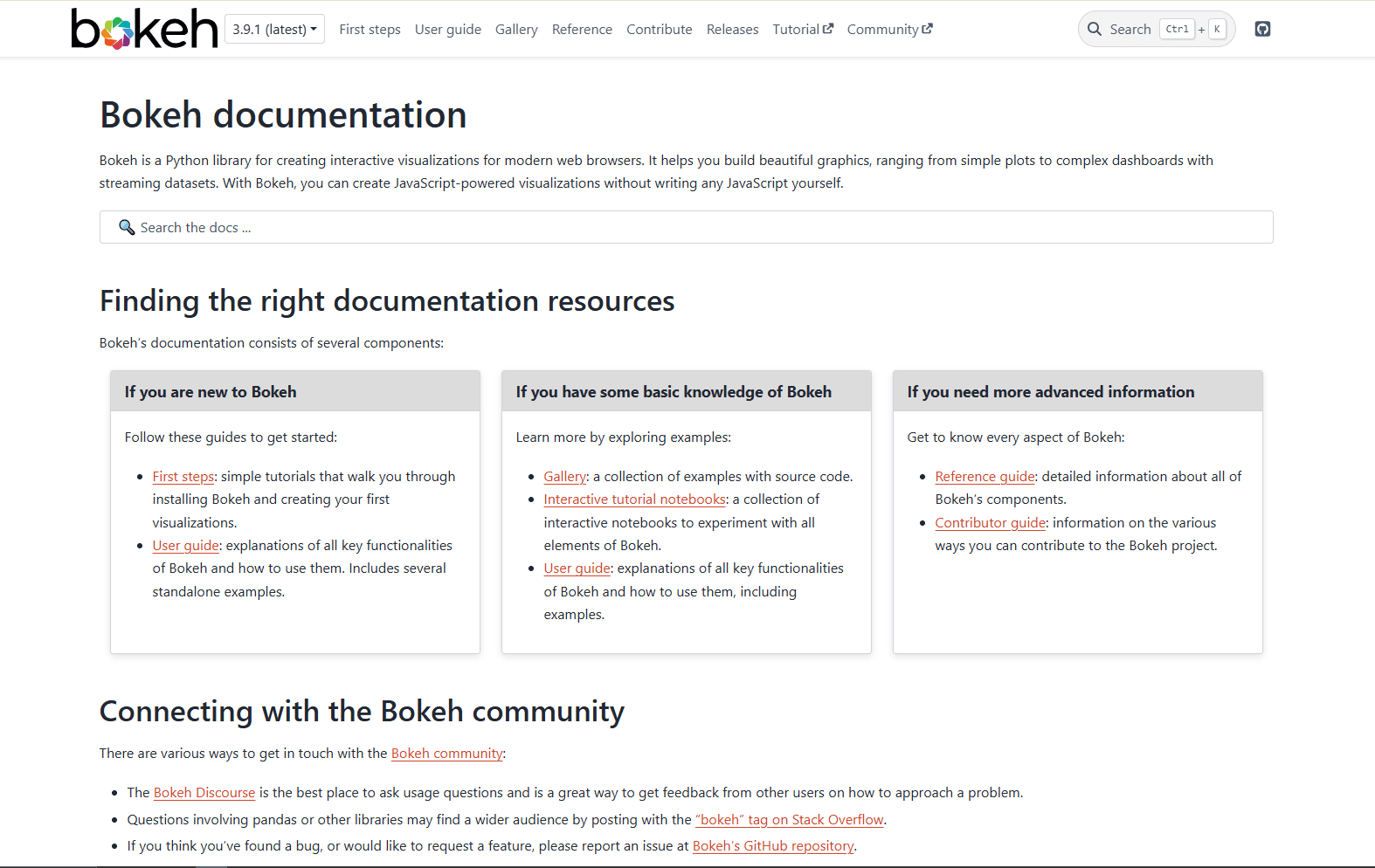This screenshot has width=1375, height=868.
Task: Open Bokeh's GitHub repository link
Action: coord(773,846)
